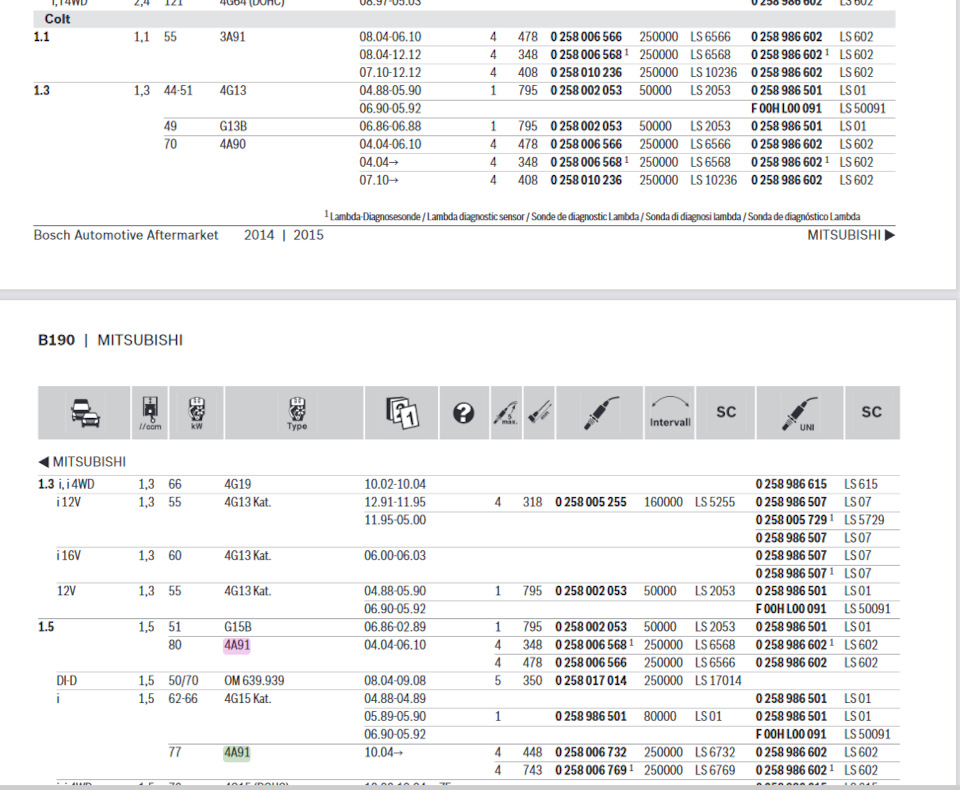Select the 'B190' page number
The width and height of the screenshot is (960, 790).
click(56, 340)
